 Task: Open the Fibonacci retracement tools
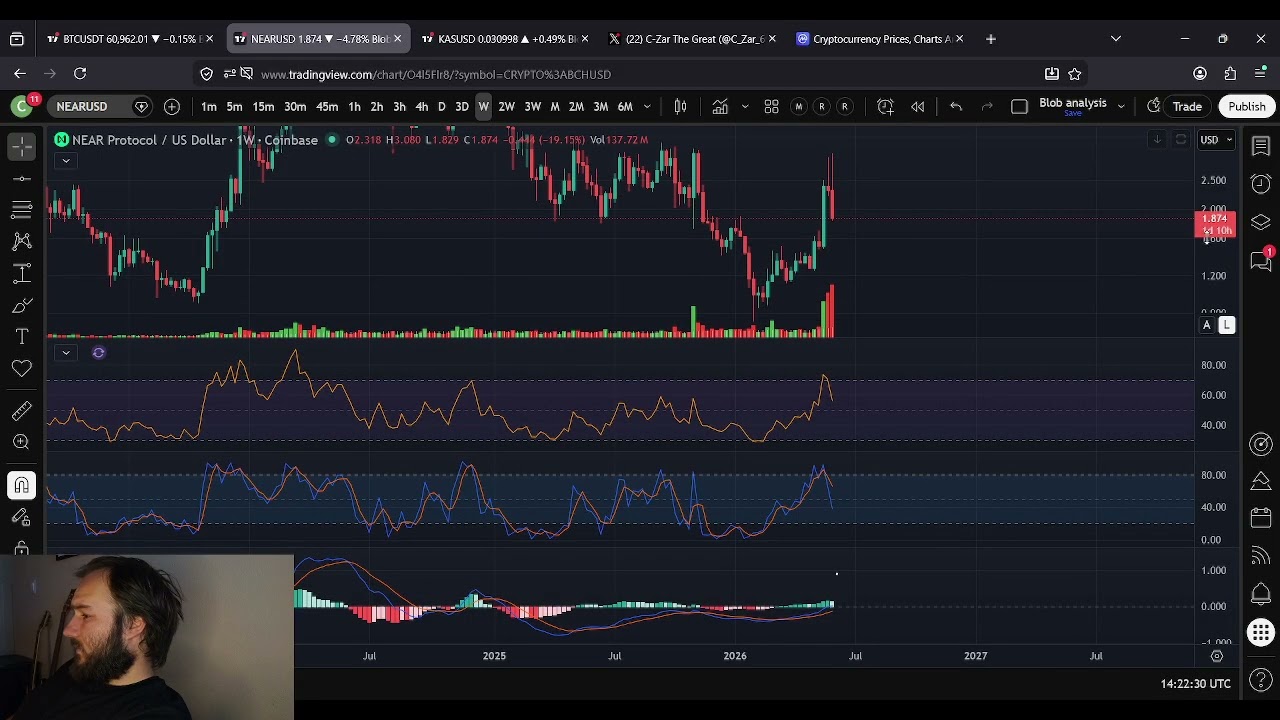(x=22, y=210)
